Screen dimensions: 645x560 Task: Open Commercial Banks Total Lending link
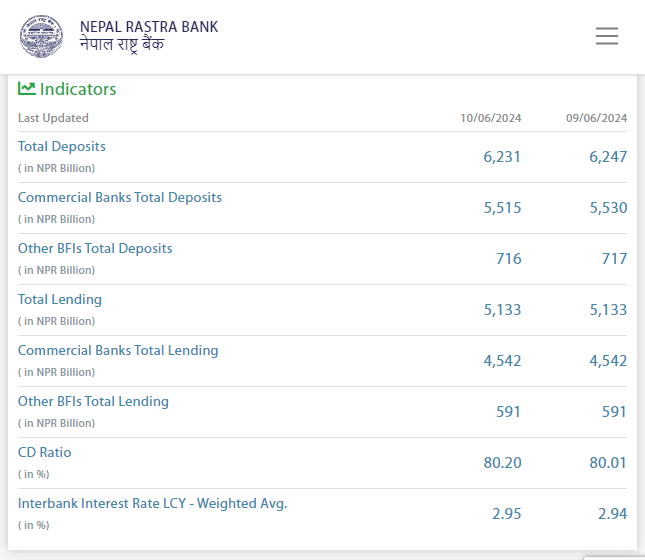118,351
